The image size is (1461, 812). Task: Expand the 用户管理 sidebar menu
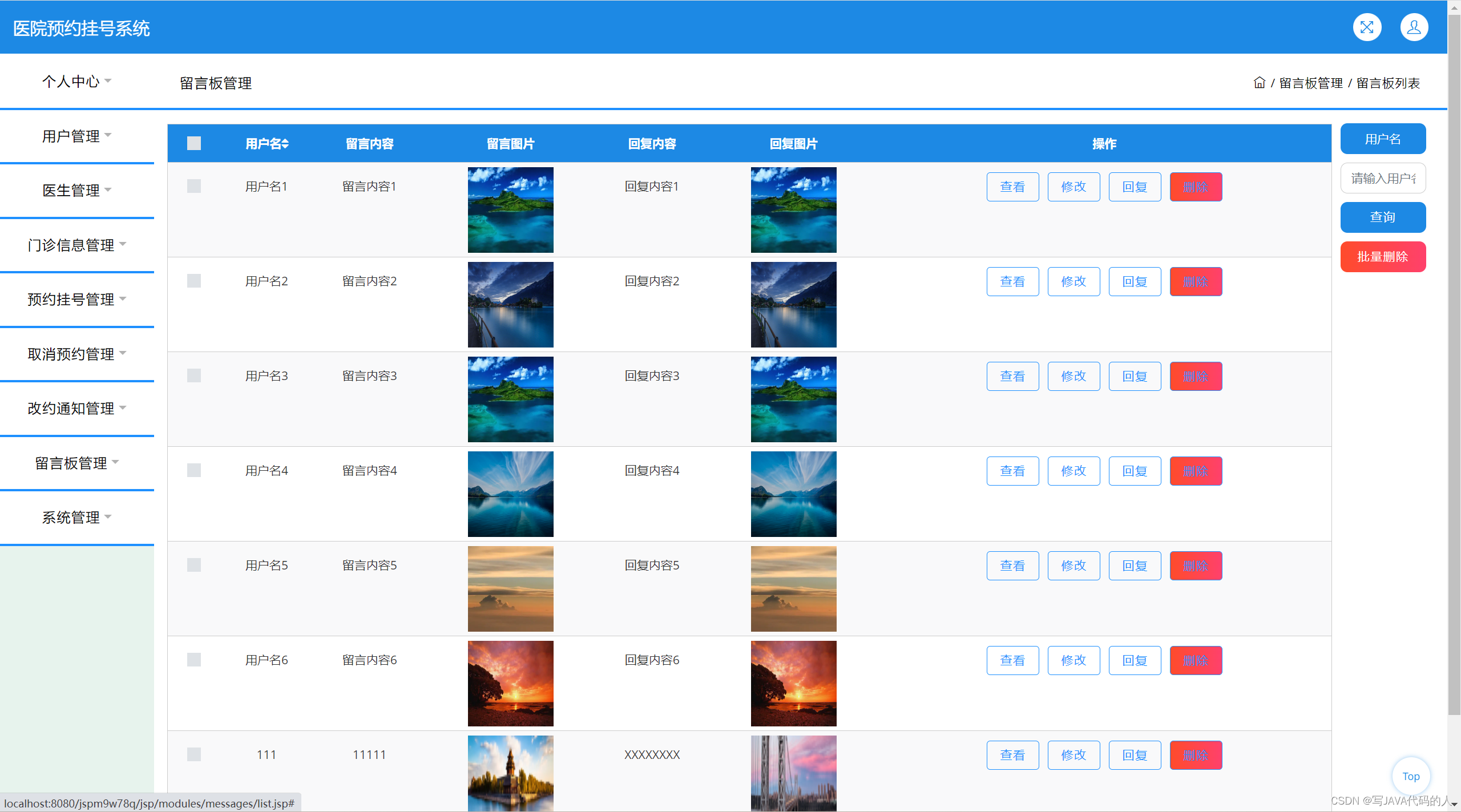77,136
